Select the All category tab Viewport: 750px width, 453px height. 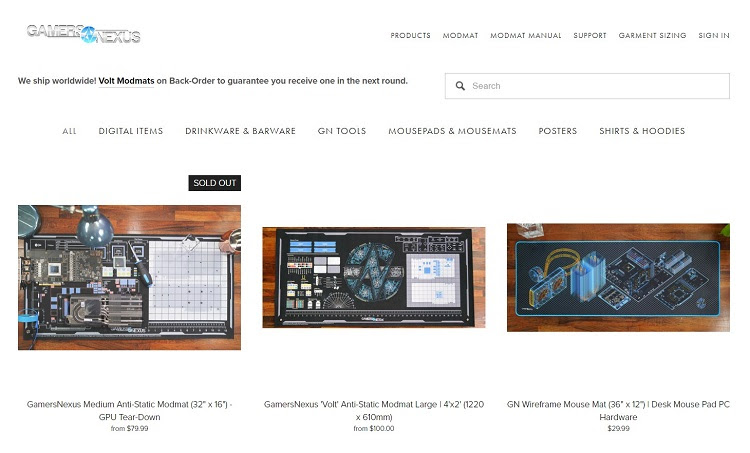point(69,131)
